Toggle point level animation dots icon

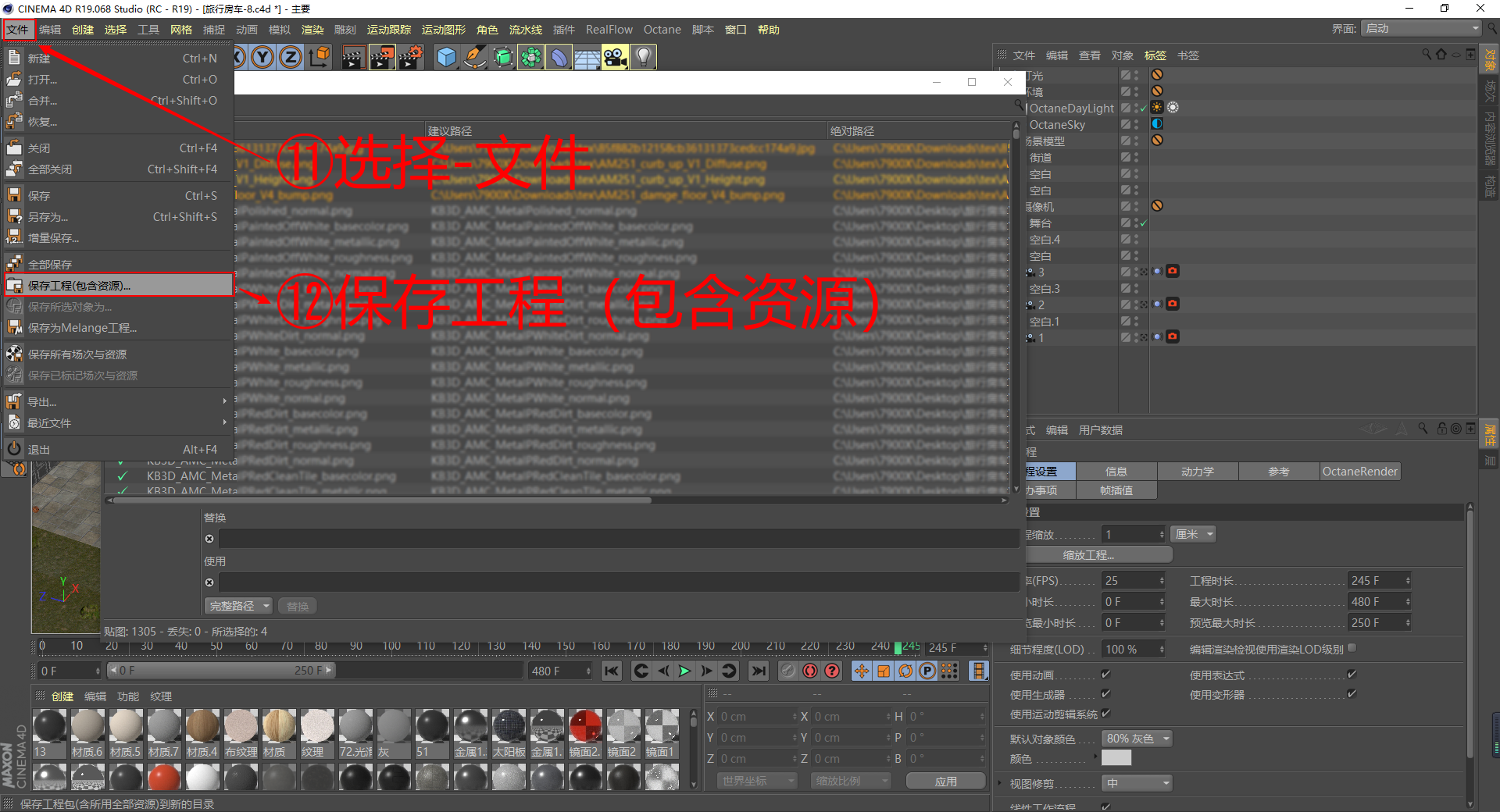(949, 671)
